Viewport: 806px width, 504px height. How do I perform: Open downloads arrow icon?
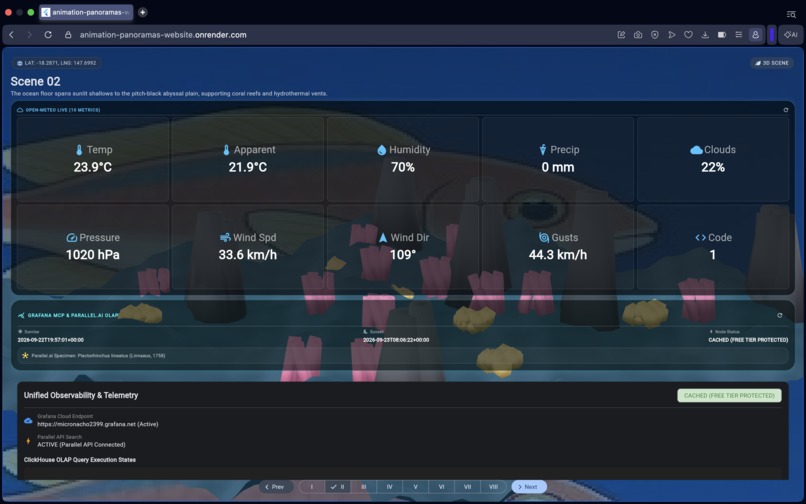[705, 35]
